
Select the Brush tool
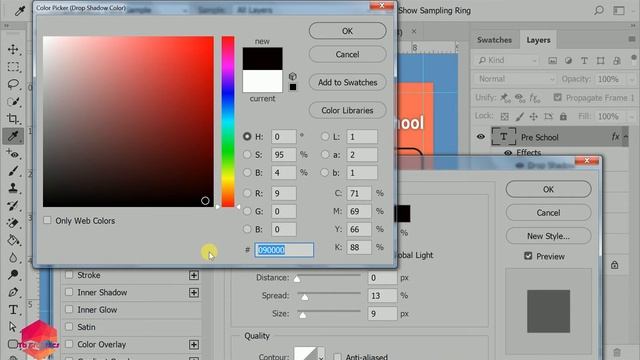13,171
